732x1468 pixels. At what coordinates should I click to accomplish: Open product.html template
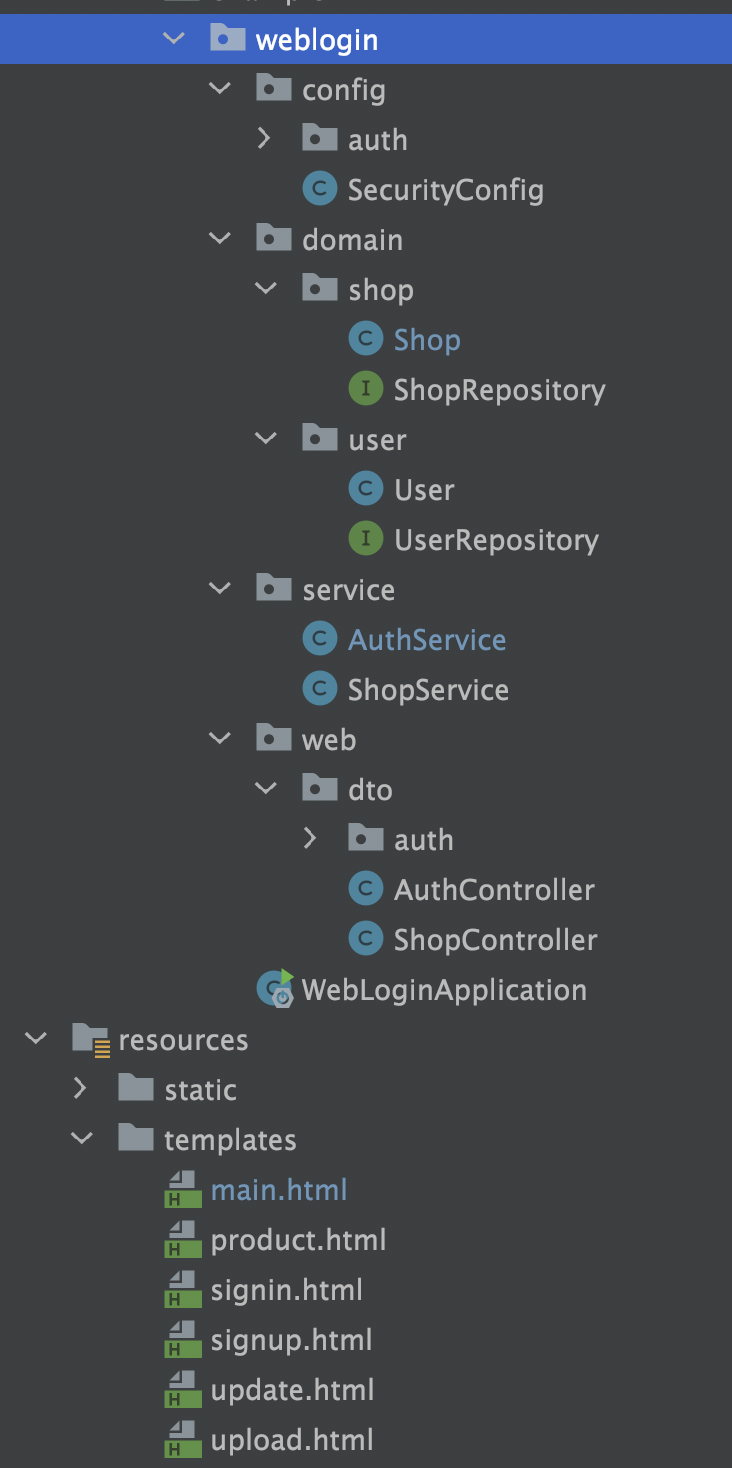pos(298,1240)
